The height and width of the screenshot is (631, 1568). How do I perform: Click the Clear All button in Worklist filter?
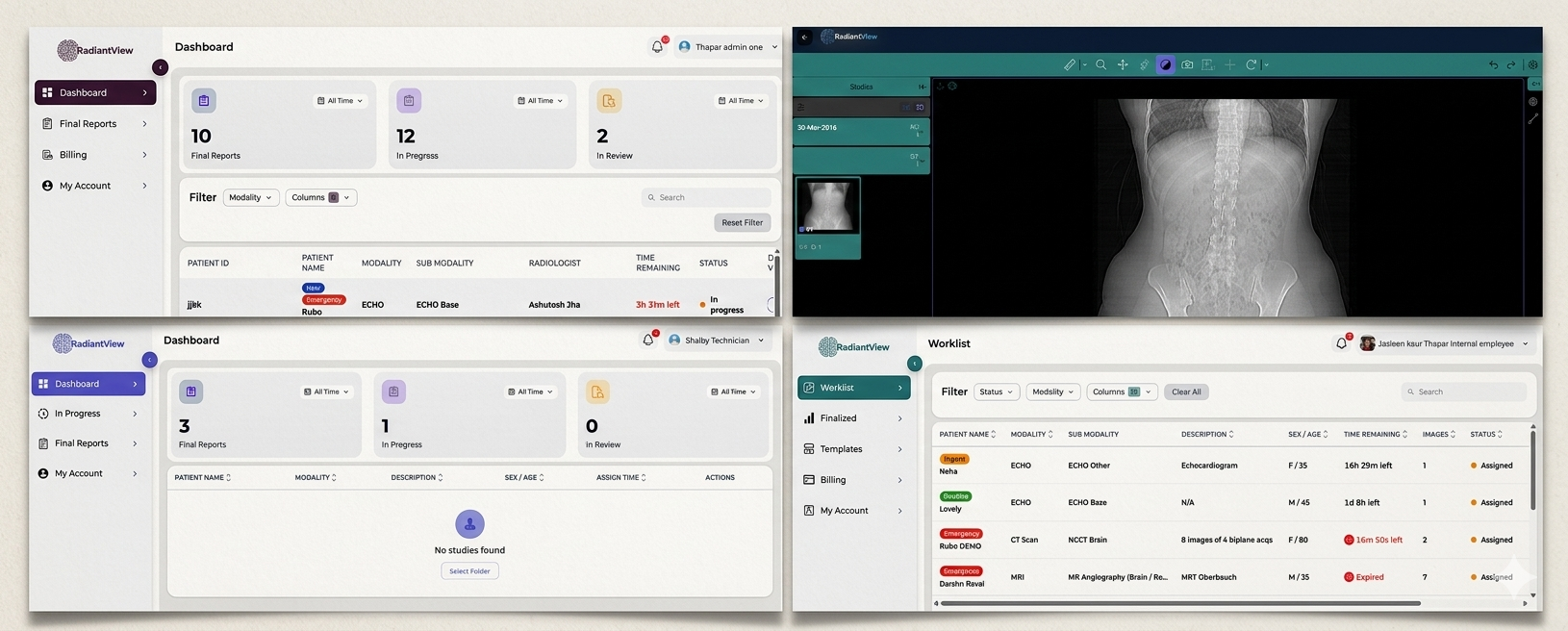click(x=1186, y=391)
